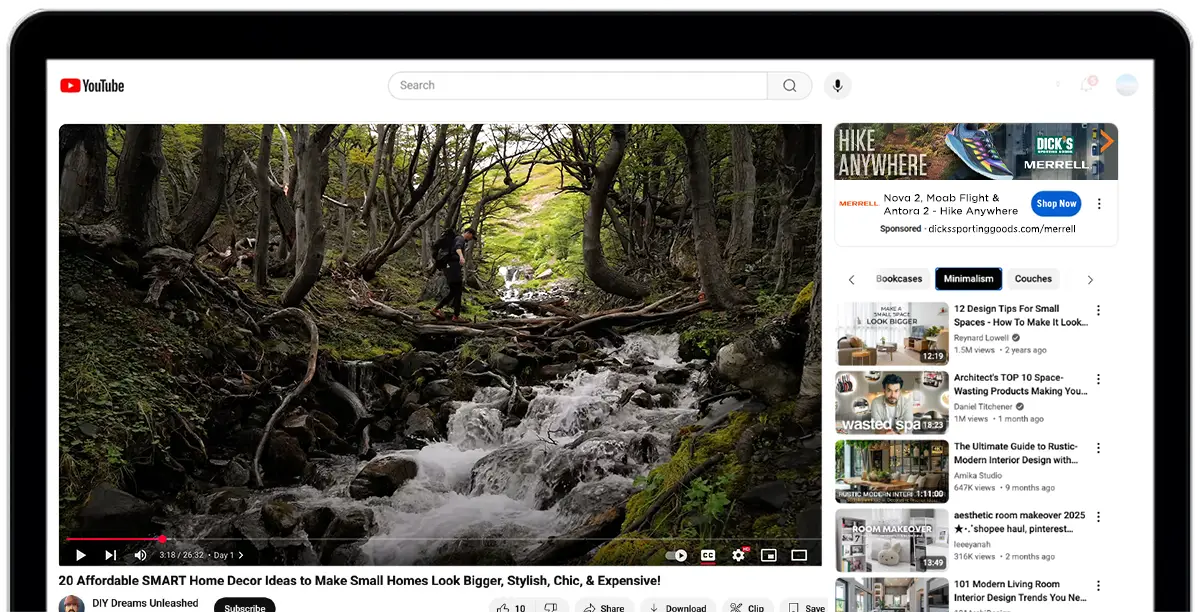Open the video settings gear
This screenshot has width=1200, height=612.
pos(739,555)
